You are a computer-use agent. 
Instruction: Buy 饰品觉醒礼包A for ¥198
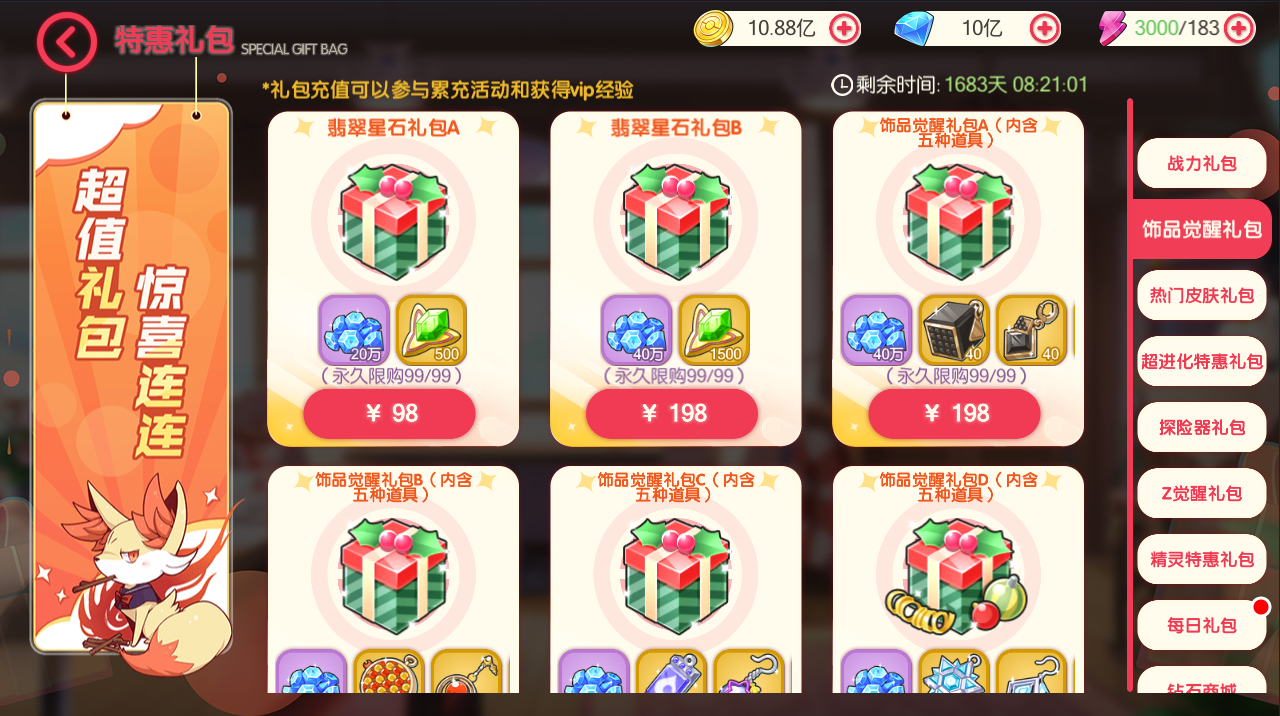955,414
